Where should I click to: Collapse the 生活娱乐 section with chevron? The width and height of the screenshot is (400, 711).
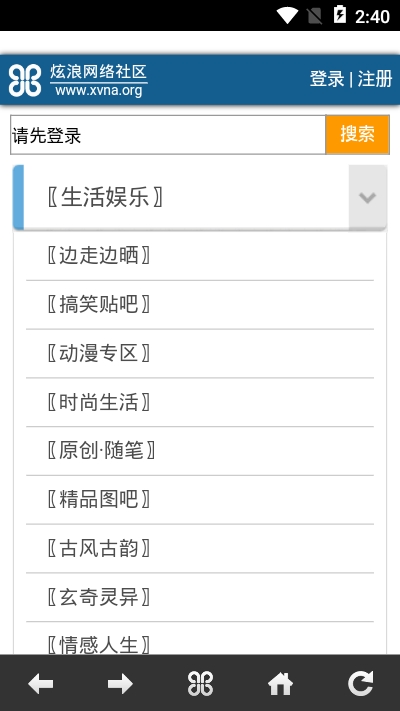tap(367, 197)
